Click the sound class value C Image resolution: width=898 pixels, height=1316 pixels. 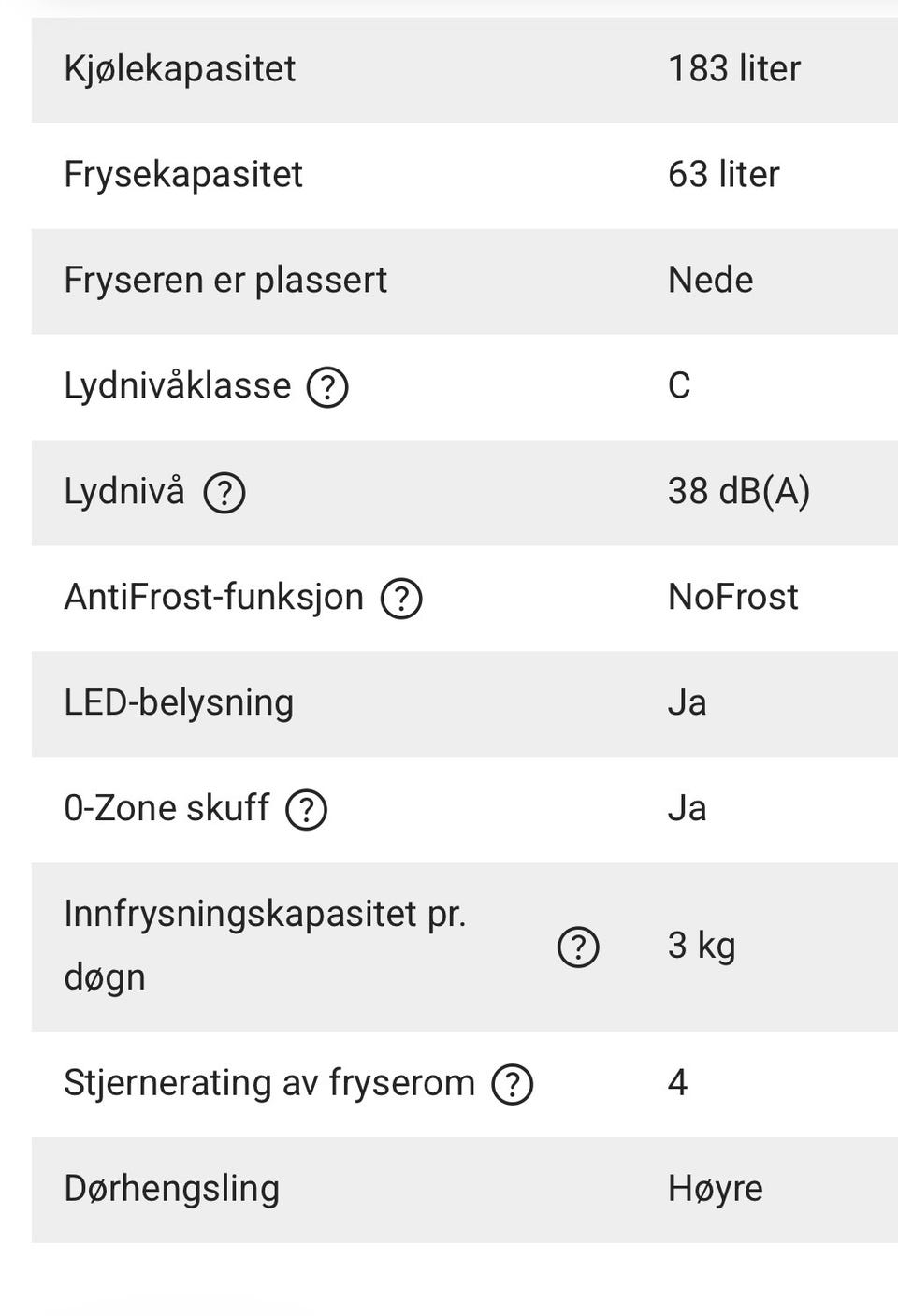click(x=679, y=386)
